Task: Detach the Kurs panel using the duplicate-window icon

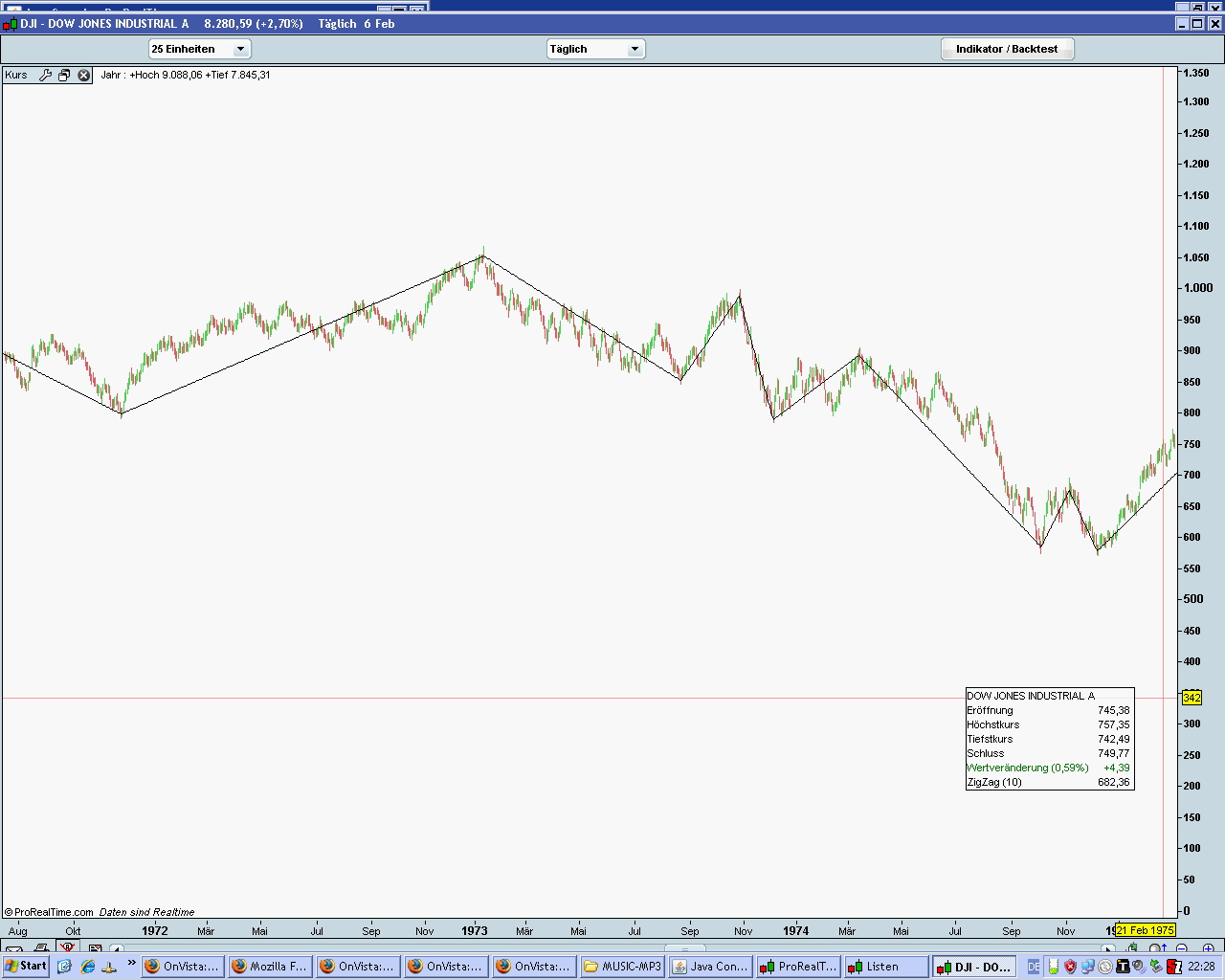Action: pyautogui.click(x=64, y=75)
